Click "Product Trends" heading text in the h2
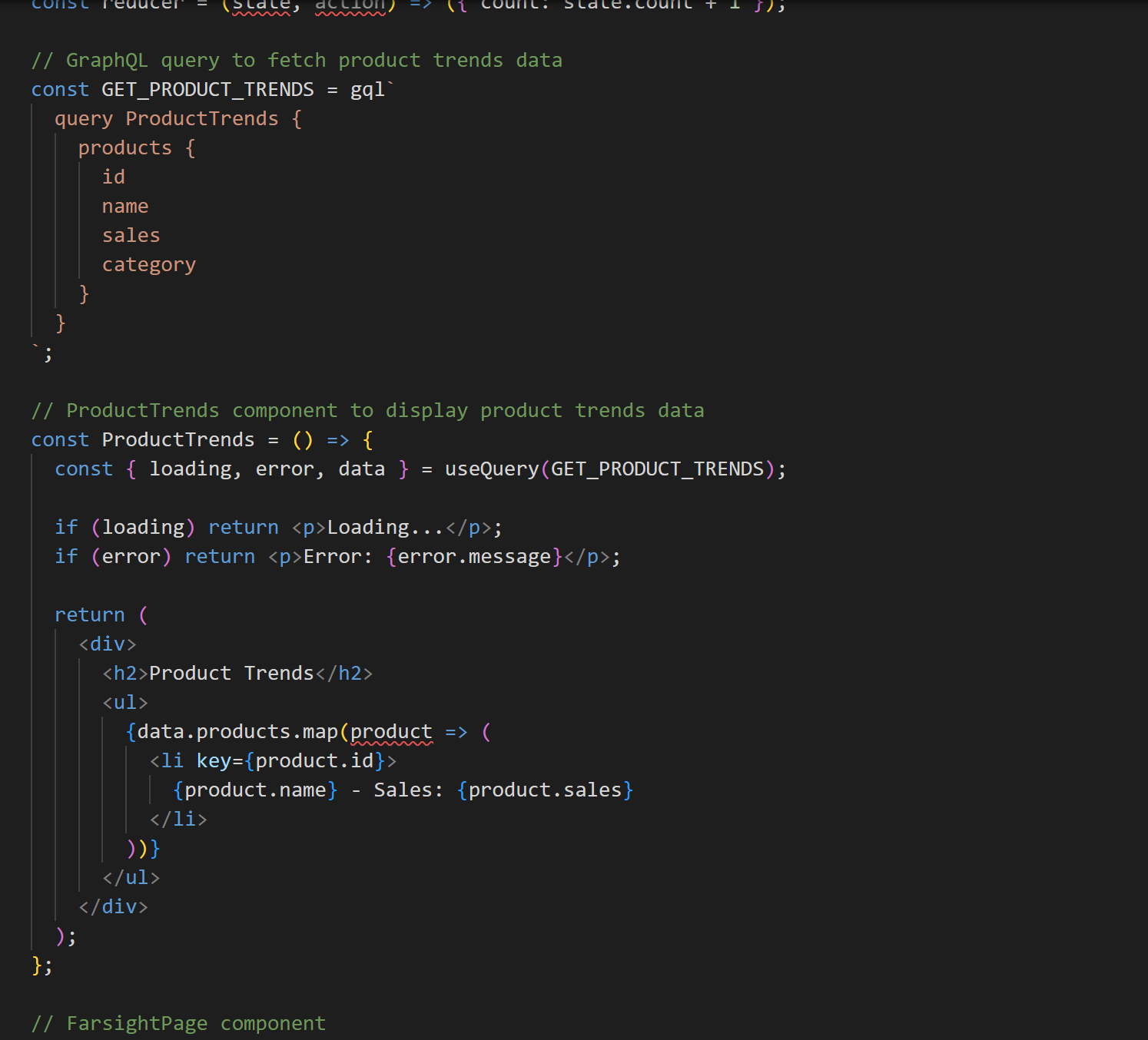The width and height of the screenshot is (1148, 1040). 232,674
